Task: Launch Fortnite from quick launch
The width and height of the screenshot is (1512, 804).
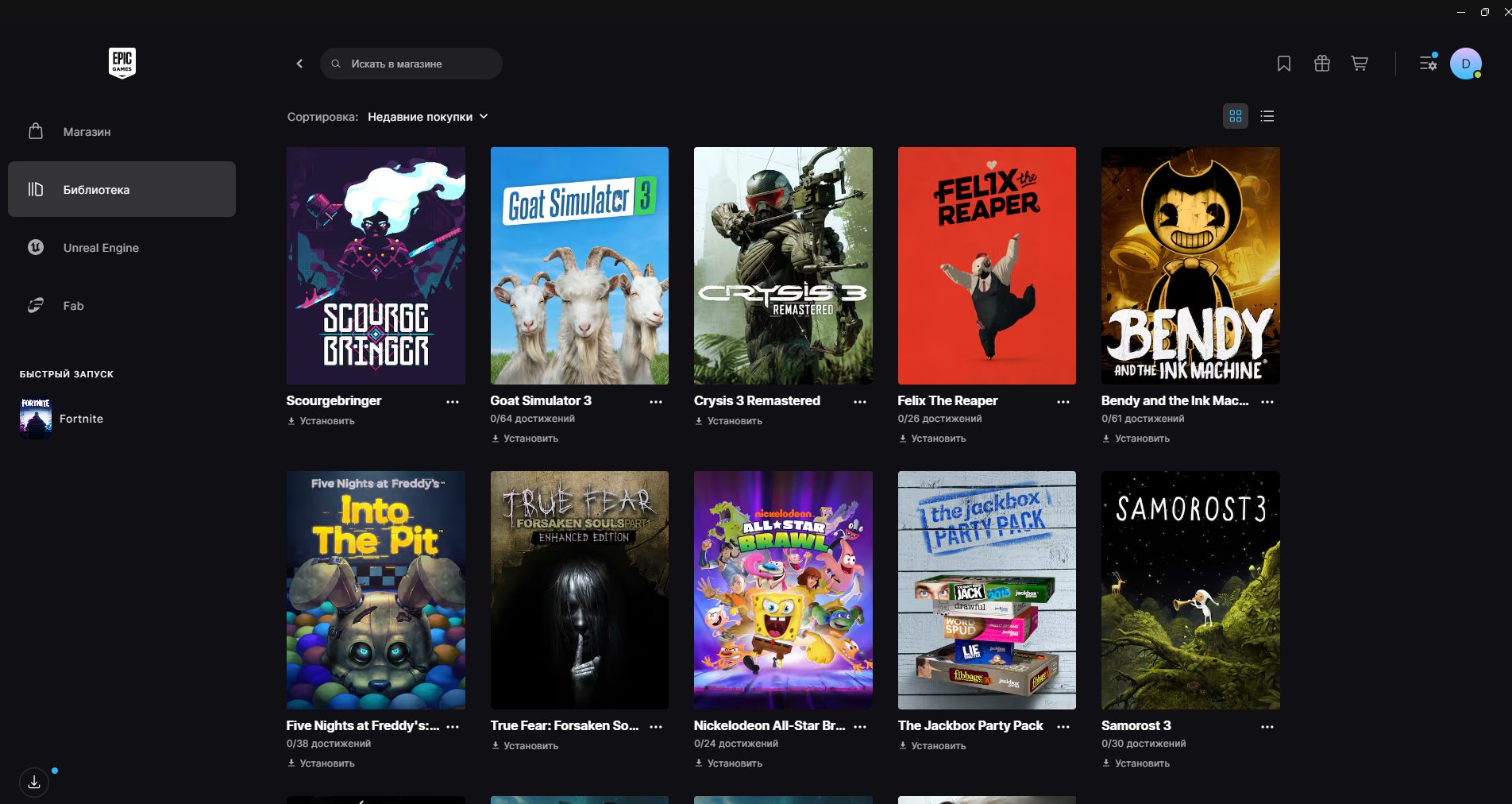Action: (x=62, y=419)
